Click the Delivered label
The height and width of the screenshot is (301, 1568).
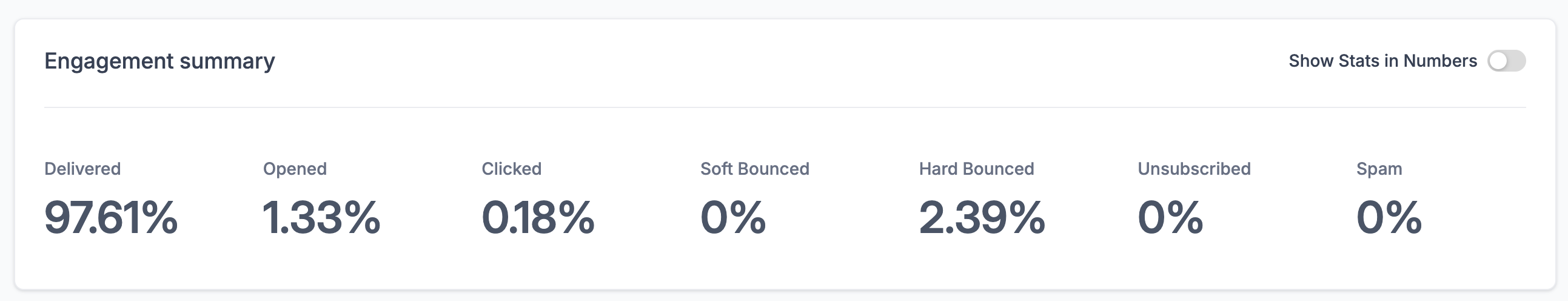(x=83, y=169)
